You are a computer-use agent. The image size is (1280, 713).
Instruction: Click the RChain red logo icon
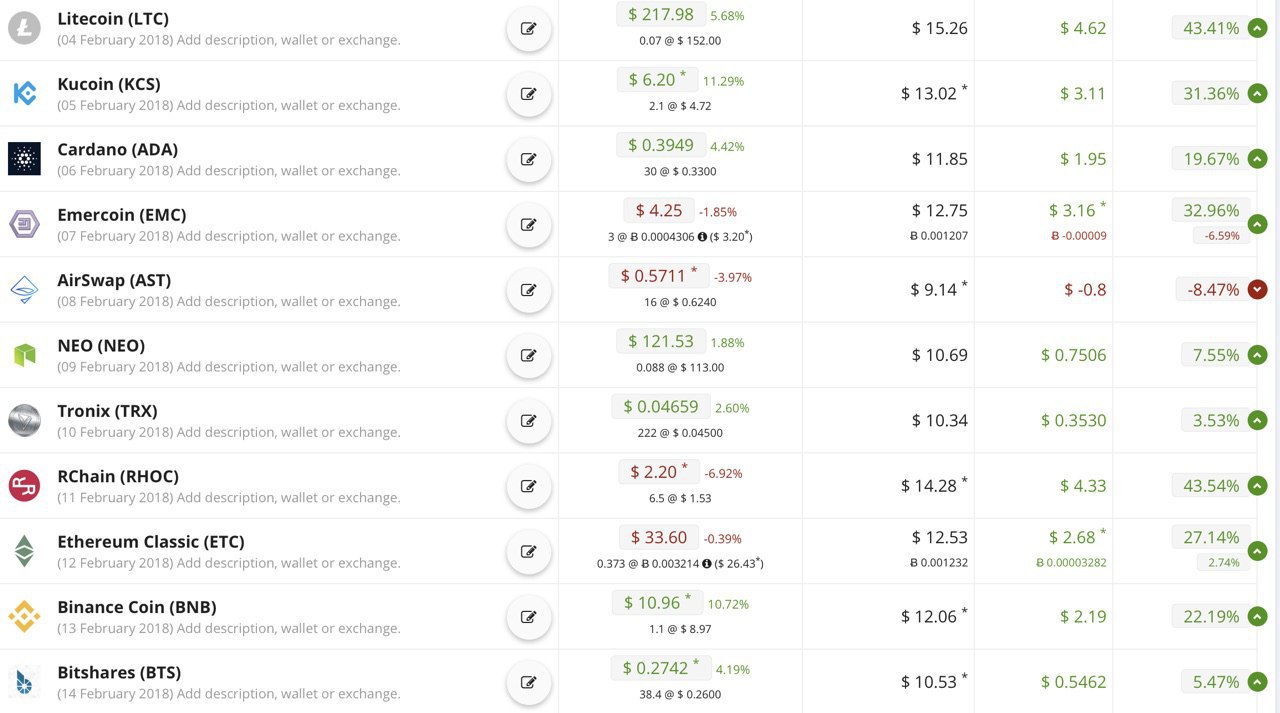pos(24,485)
